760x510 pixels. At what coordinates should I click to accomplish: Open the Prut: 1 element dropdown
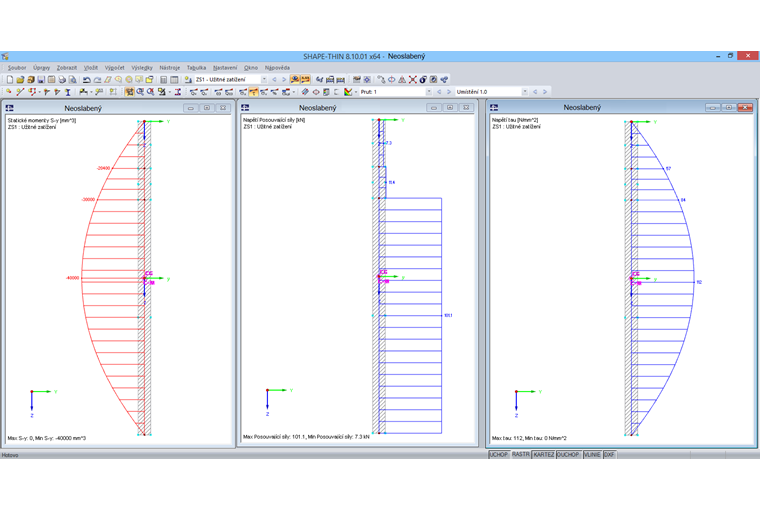[x=429, y=92]
